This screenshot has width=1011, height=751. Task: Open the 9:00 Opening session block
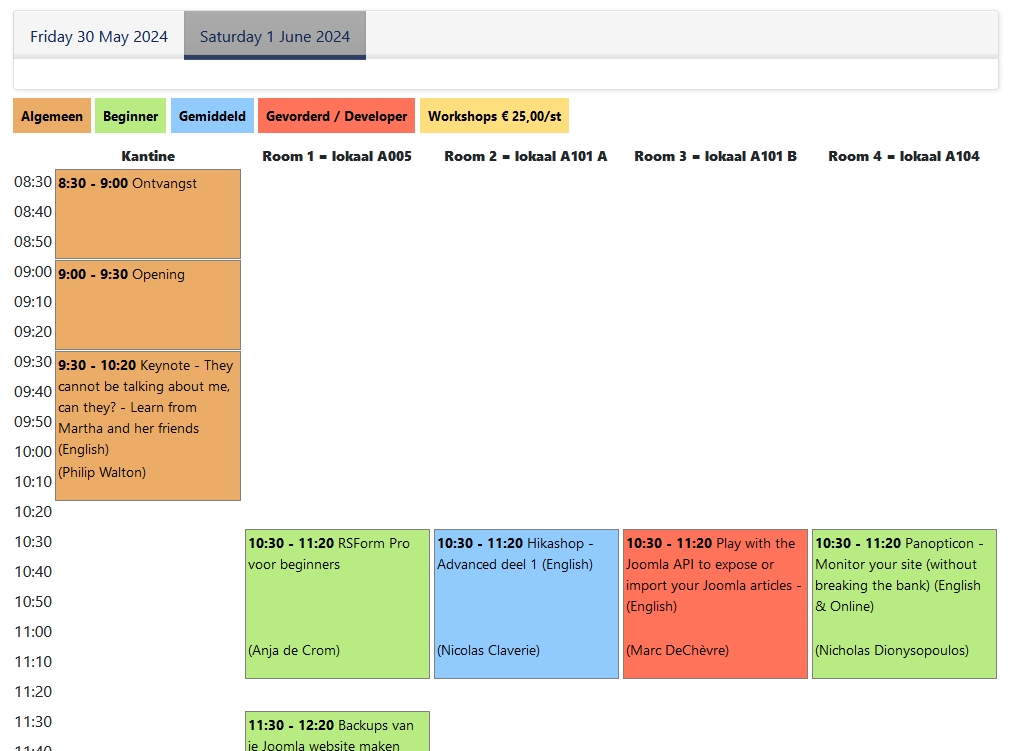point(148,305)
